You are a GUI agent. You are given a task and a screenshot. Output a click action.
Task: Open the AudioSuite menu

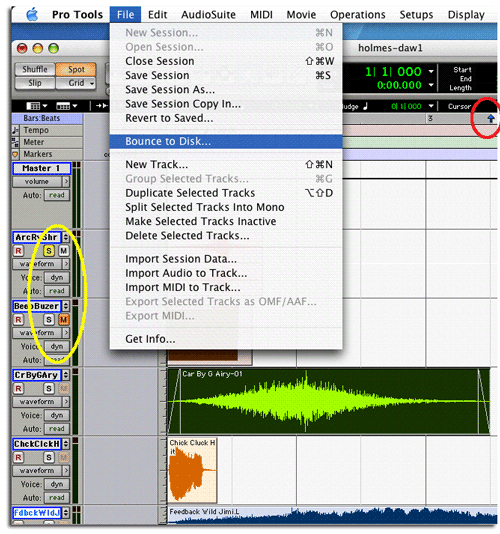[208, 15]
